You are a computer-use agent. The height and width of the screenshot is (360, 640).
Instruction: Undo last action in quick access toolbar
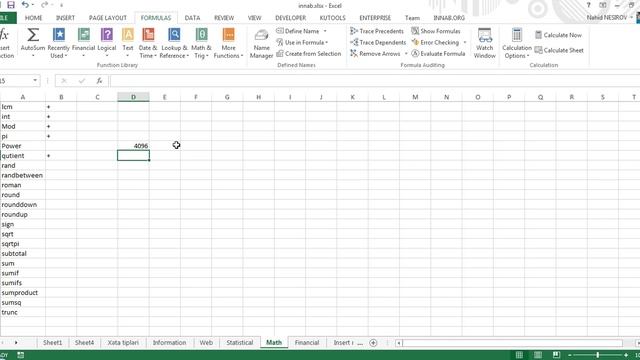coord(25,5)
